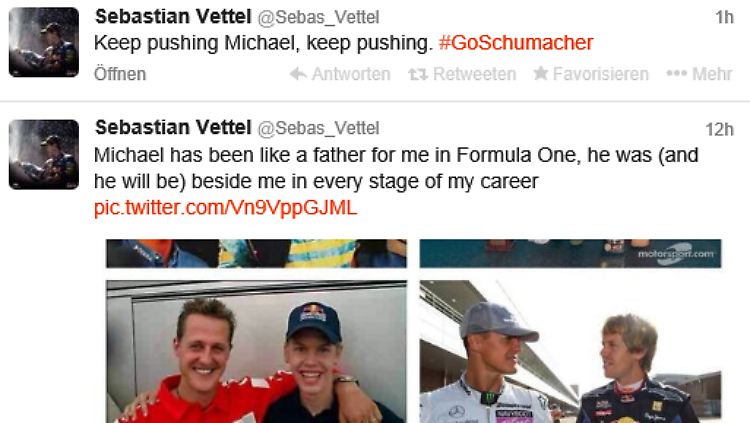
Task: Click the @Sebas_Vettel handle in the 1h tweet
Action: 319,18
